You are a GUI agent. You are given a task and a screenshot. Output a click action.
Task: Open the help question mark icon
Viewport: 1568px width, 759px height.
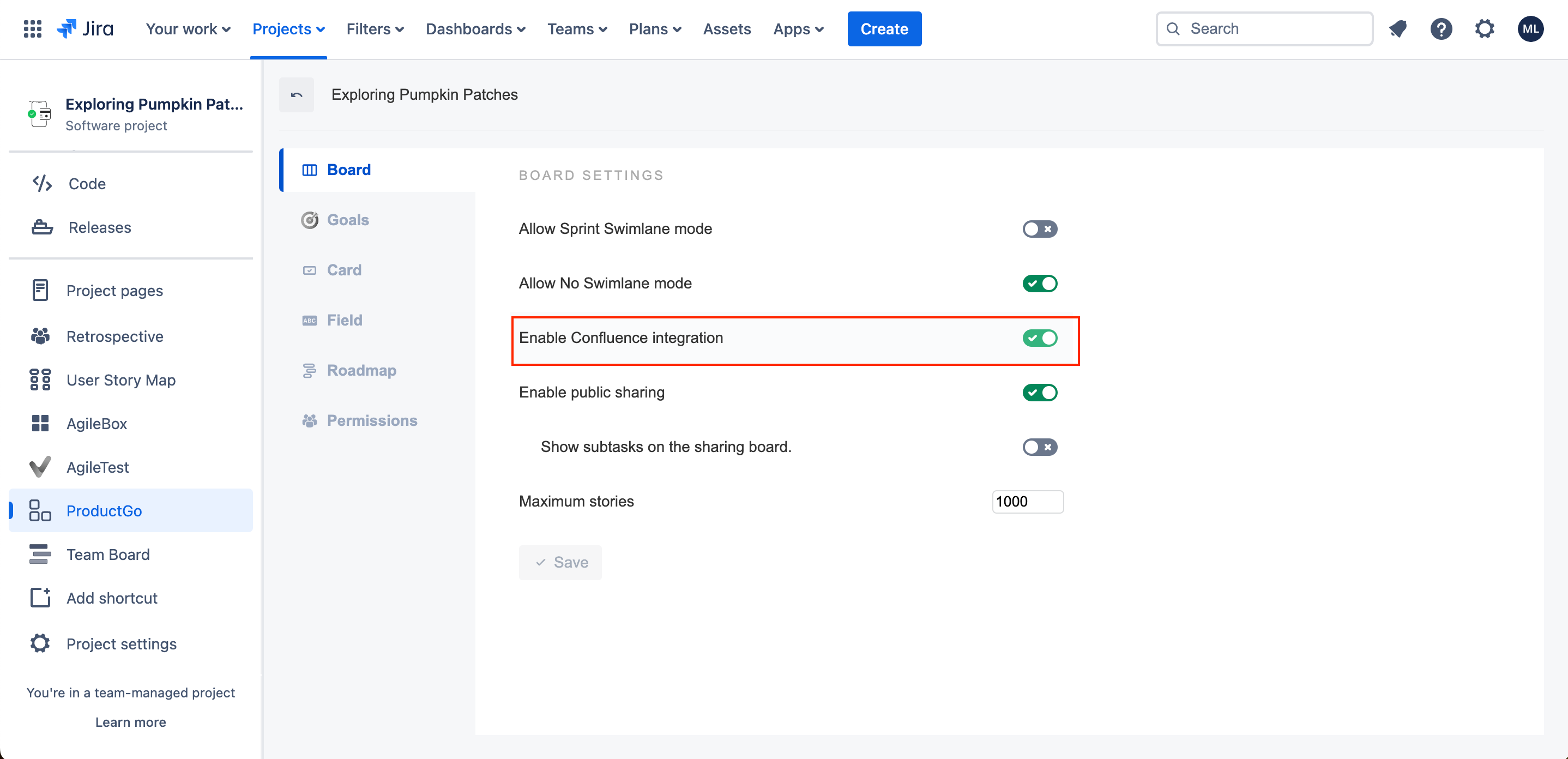pos(1441,28)
